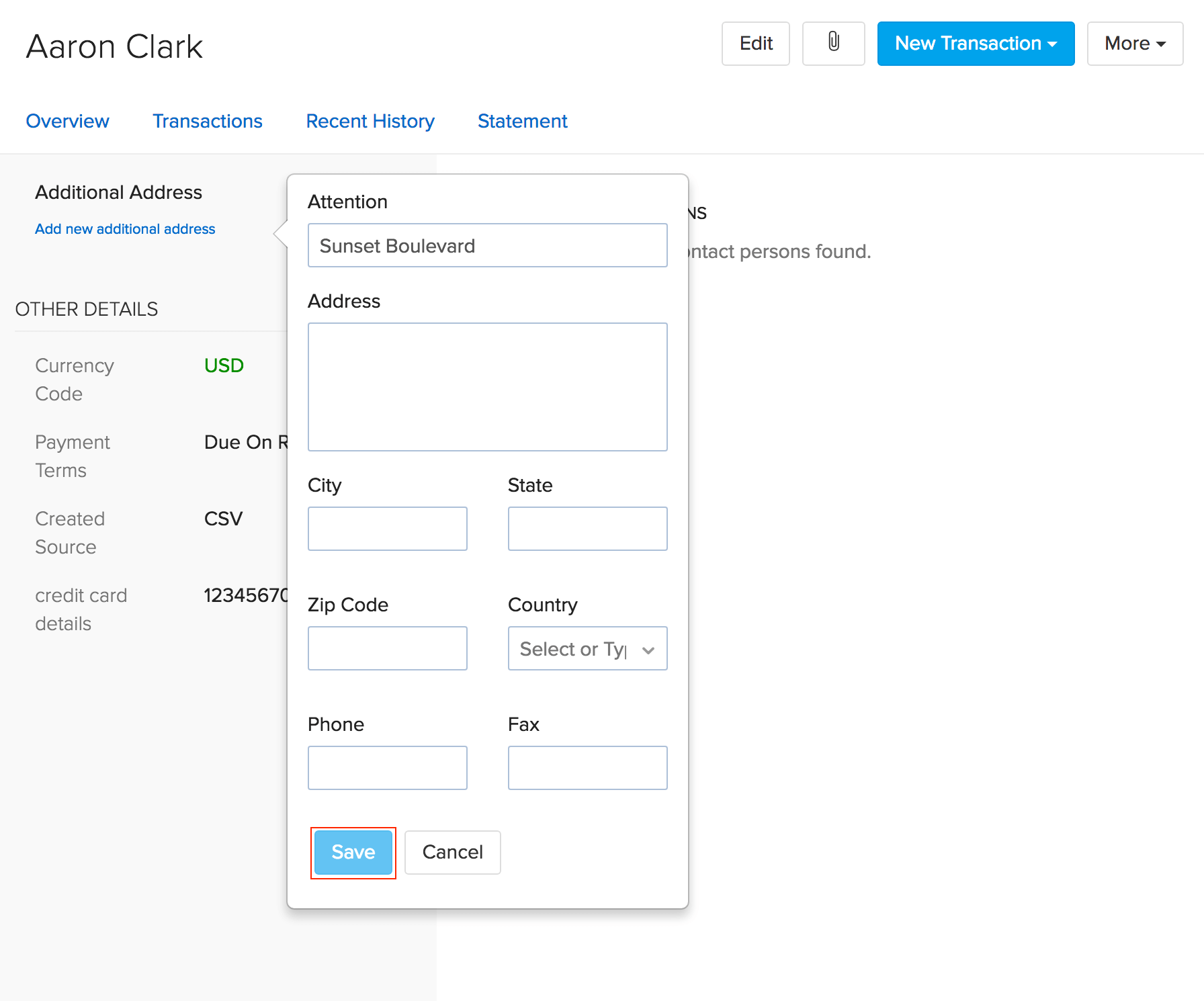Click Add new additional address link
Screen dimensions: 1204x1001
click(124, 228)
